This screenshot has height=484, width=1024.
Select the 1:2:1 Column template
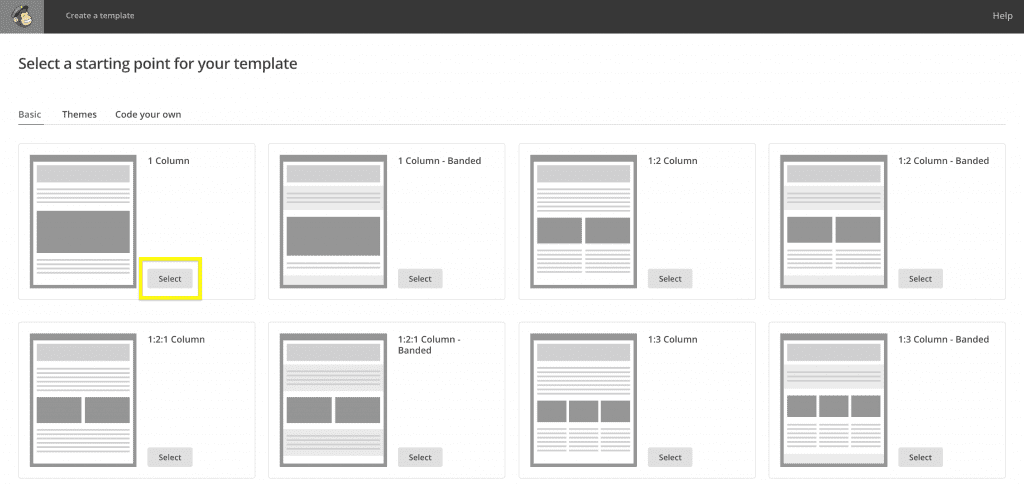point(170,457)
